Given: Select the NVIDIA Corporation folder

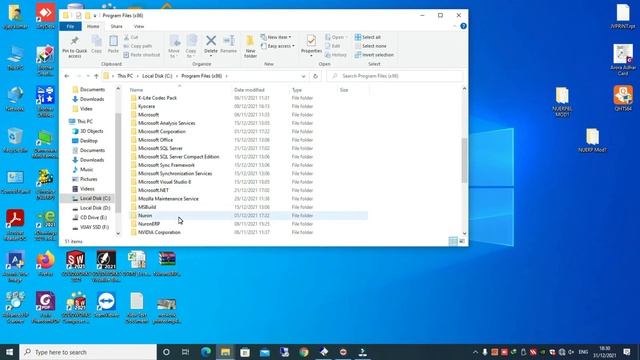Looking at the screenshot, I should point(159,232).
